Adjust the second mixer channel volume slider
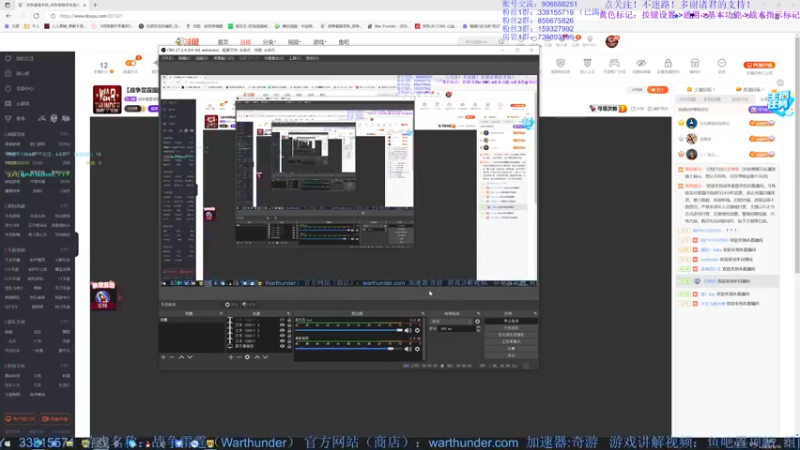The width and height of the screenshot is (800, 450). [x=349, y=349]
